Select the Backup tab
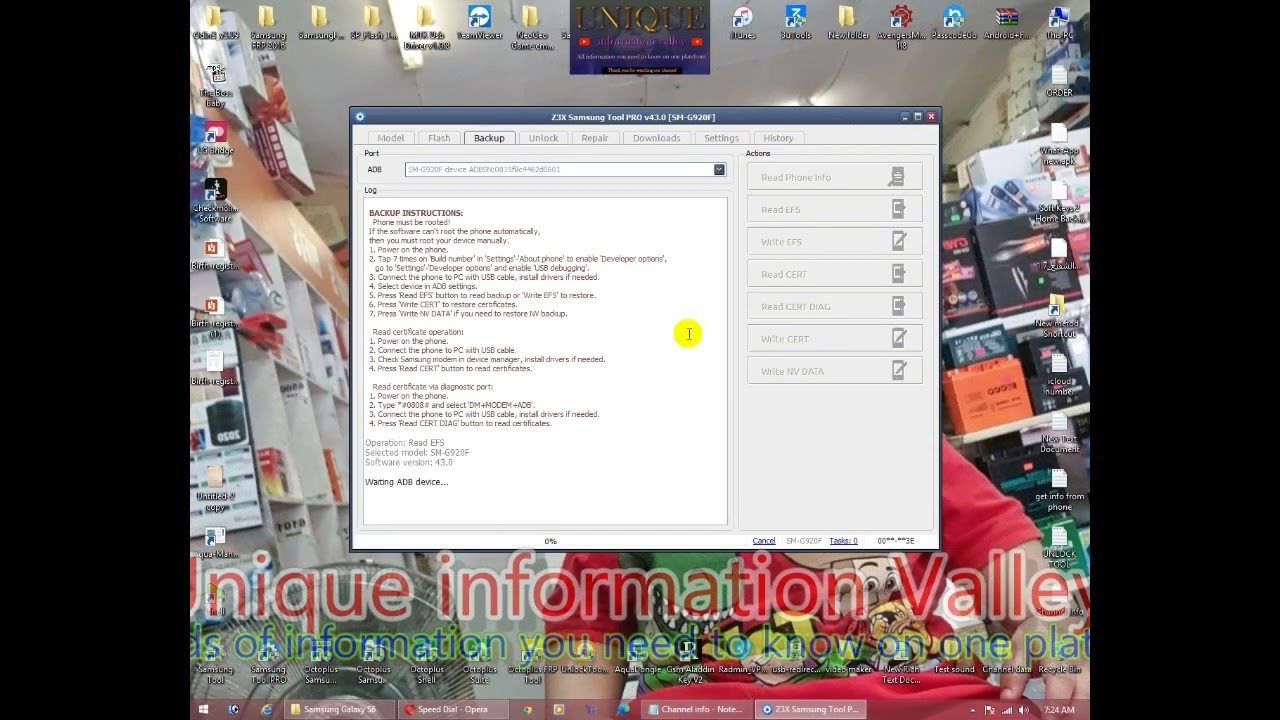Viewport: 1280px width, 720px height. [x=489, y=138]
